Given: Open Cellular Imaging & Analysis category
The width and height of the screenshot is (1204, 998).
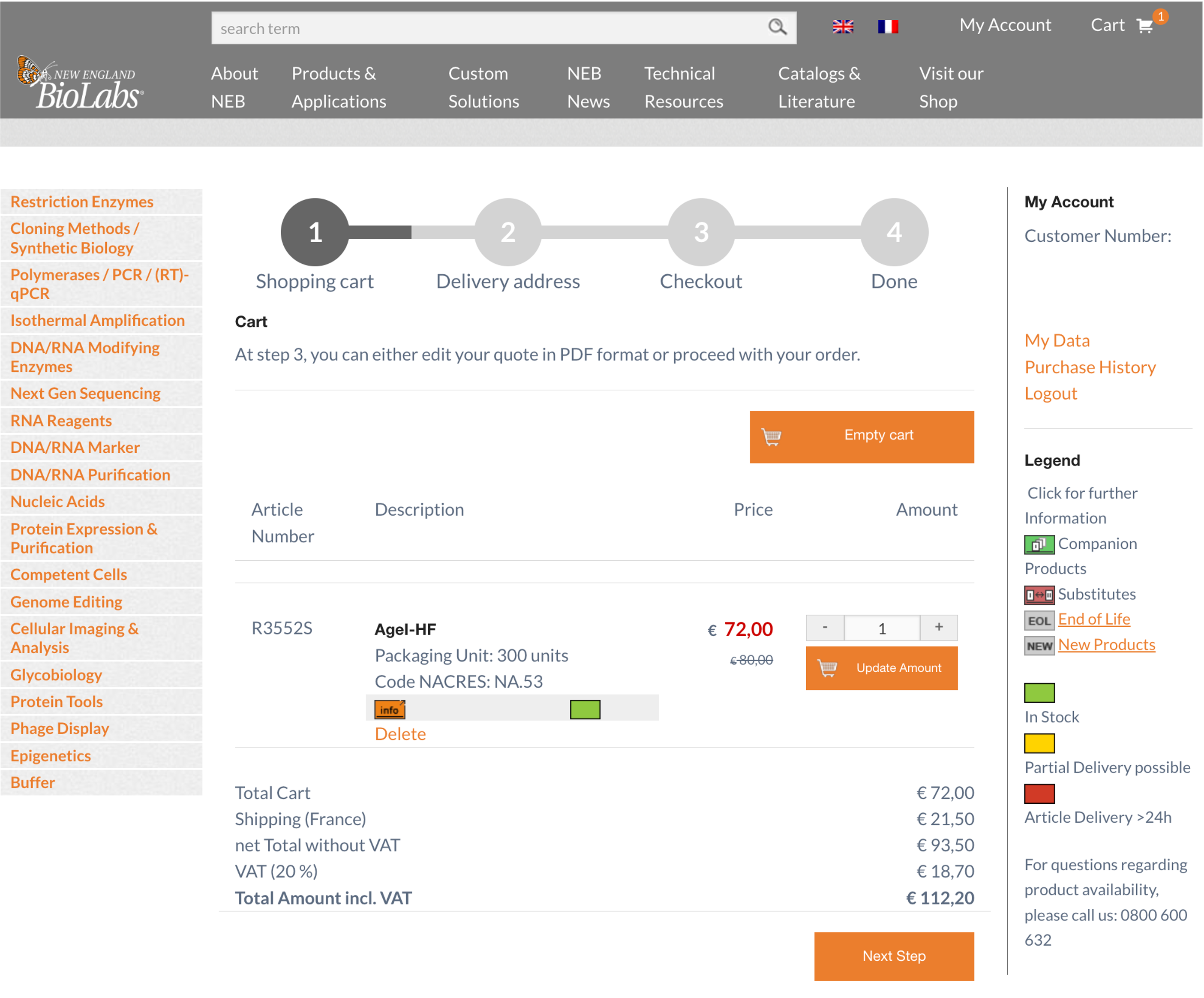Looking at the screenshot, I should (x=102, y=638).
